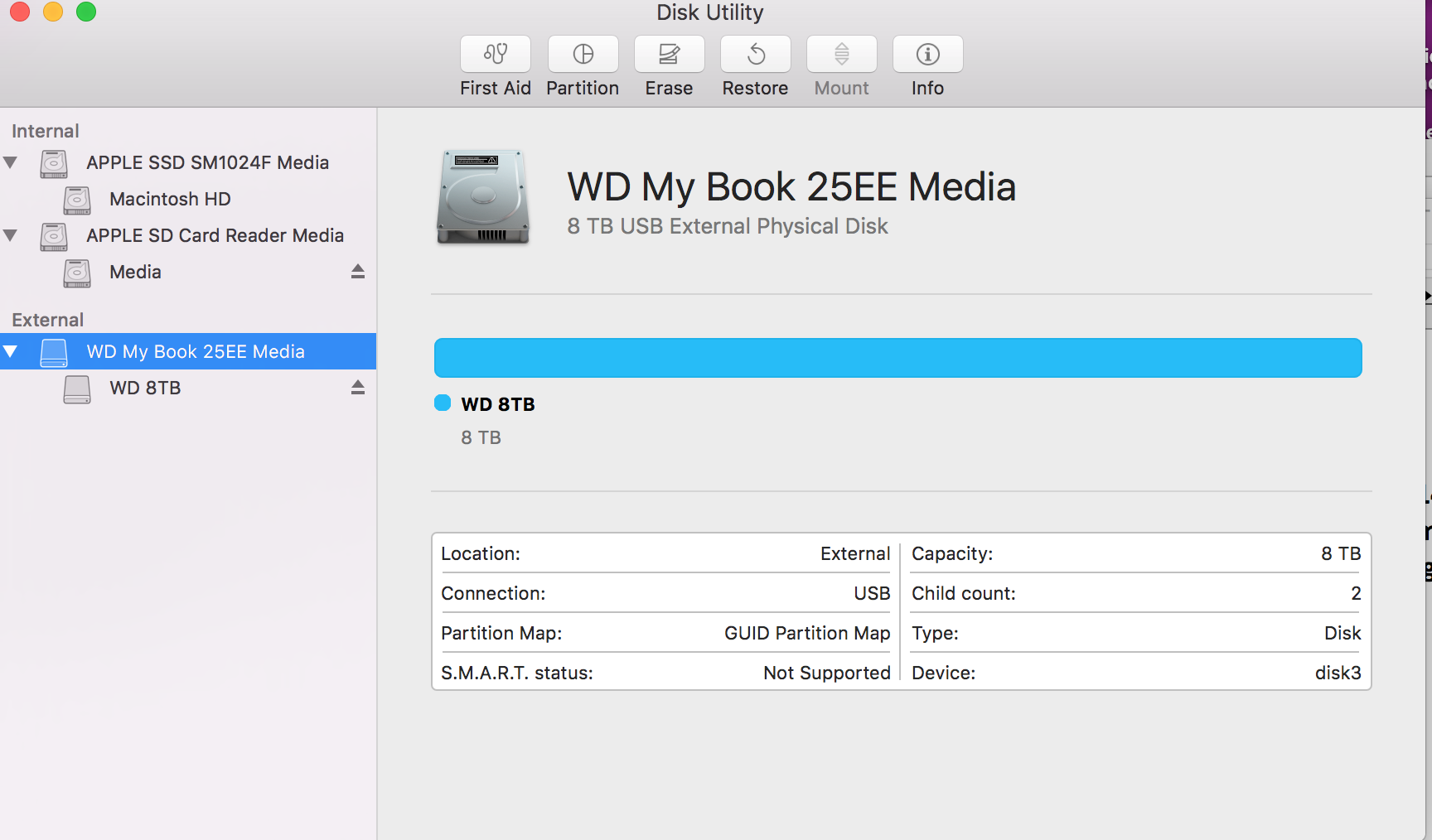The image size is (1432, 840).
Task: Click the 'GUID Partition Map' value
Action: pos(807,633)
